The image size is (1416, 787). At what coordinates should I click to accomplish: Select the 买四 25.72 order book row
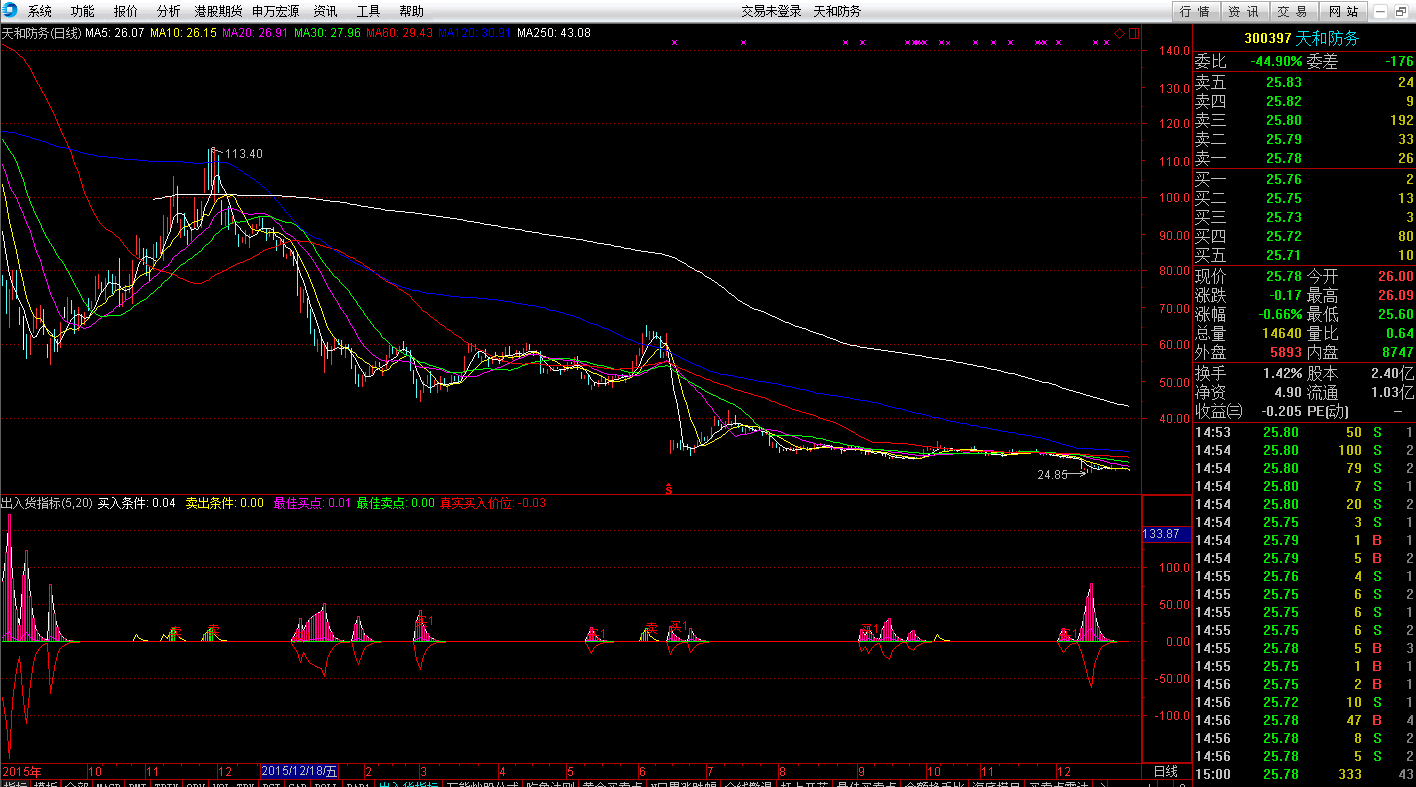click(1304, 236)
